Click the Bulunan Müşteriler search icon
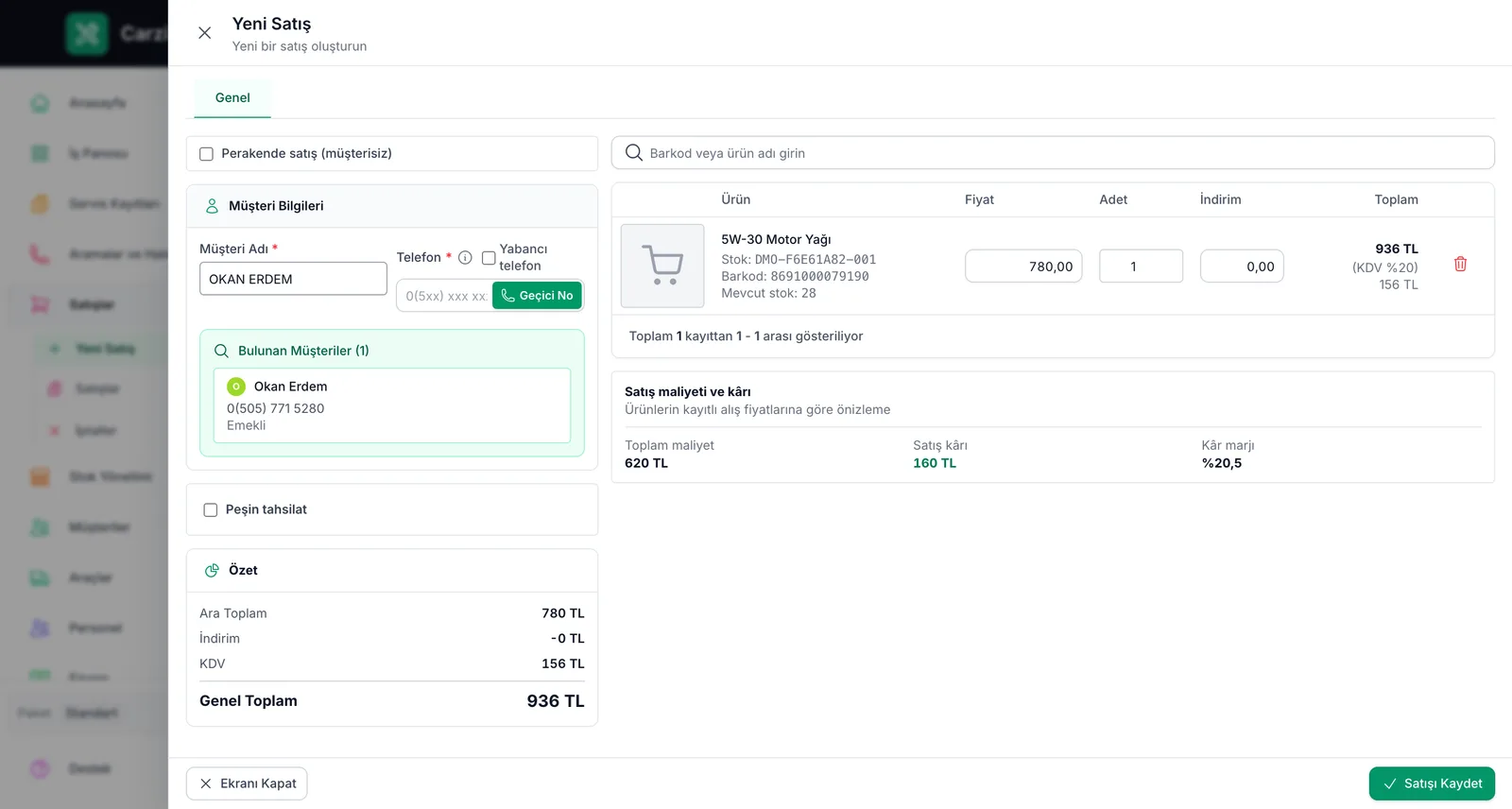 (x=221, y=351)
